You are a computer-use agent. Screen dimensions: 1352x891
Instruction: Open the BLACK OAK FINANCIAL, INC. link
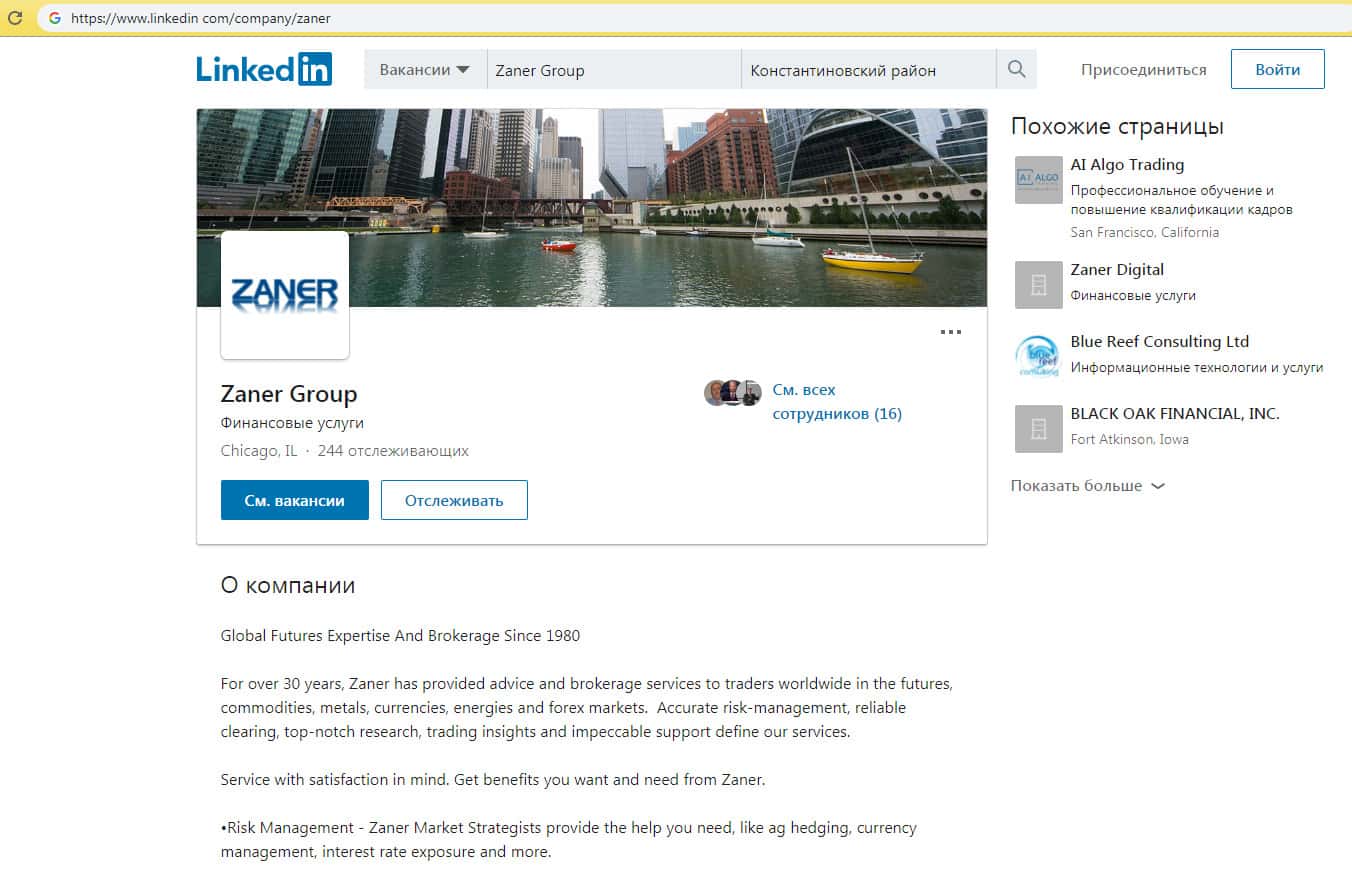pyautogui.click(x=1175, y=414)
